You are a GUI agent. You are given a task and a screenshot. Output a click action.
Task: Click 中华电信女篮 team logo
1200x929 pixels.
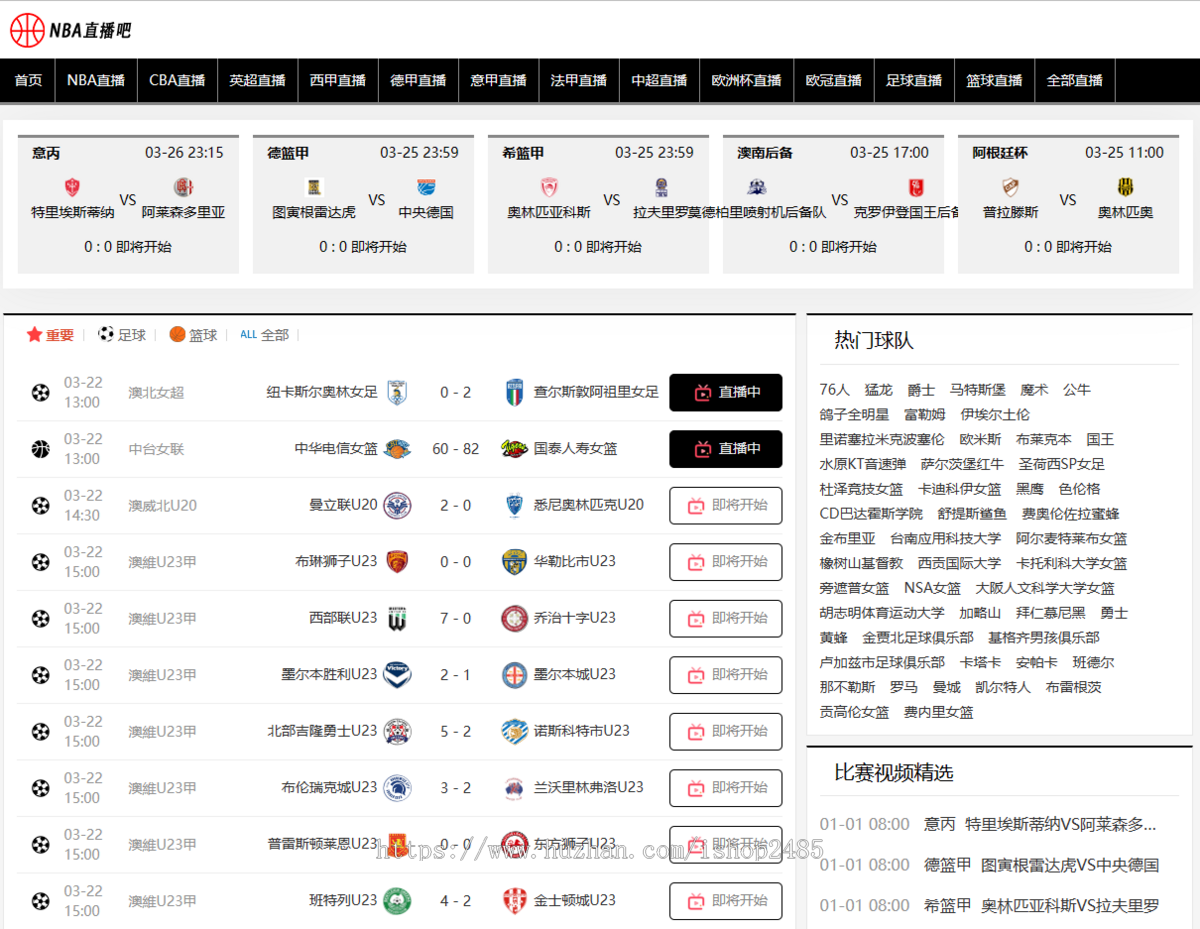[x=397, y=449]
